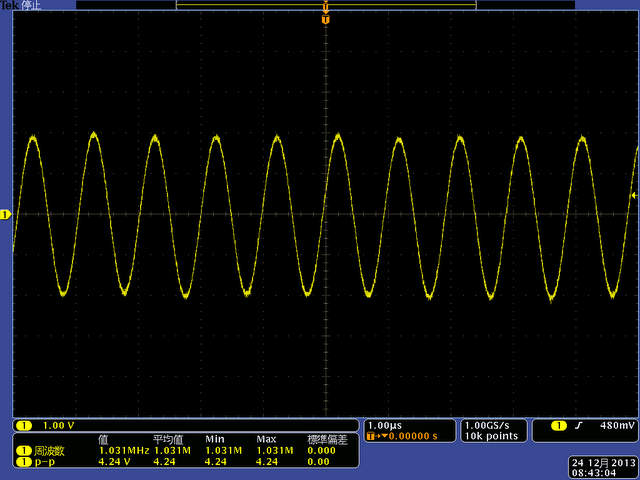Screen dimensions: 640x480
Task: Select the 1.00µs horizontal scale readout
Action: [x=386, y=425]
